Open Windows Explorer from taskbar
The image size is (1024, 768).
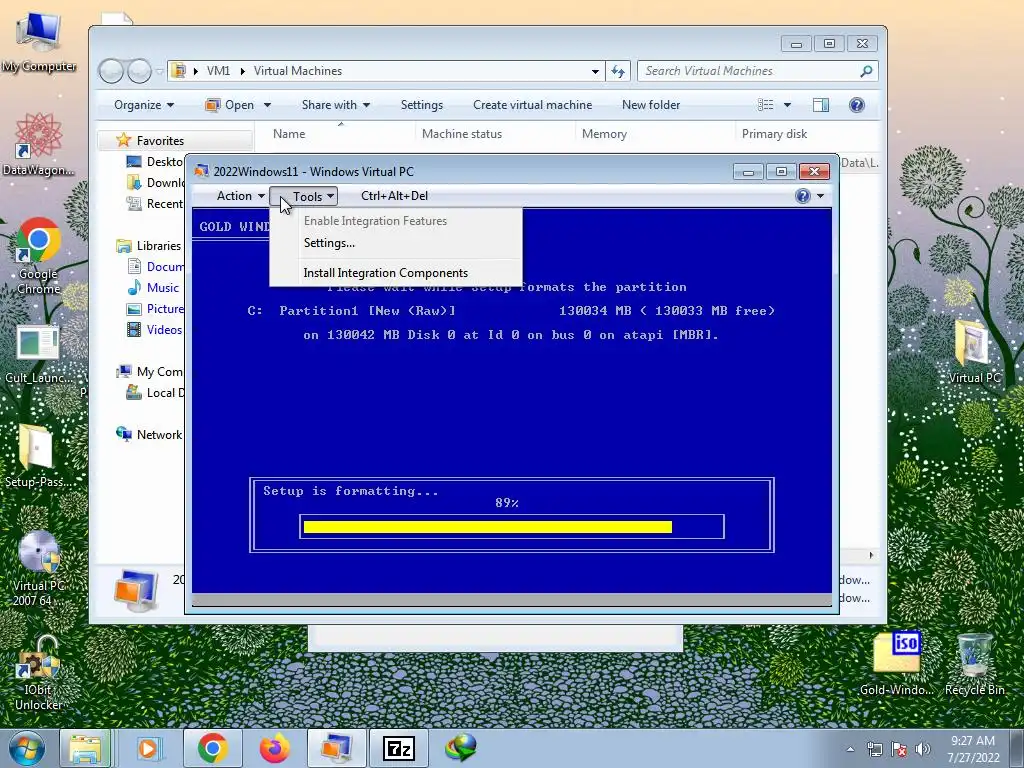[86, 748]
